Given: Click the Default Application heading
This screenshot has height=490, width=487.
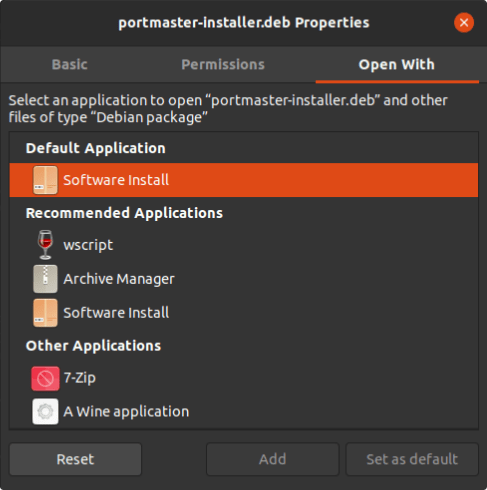Looking at the screenshot, I should [96, 148].
